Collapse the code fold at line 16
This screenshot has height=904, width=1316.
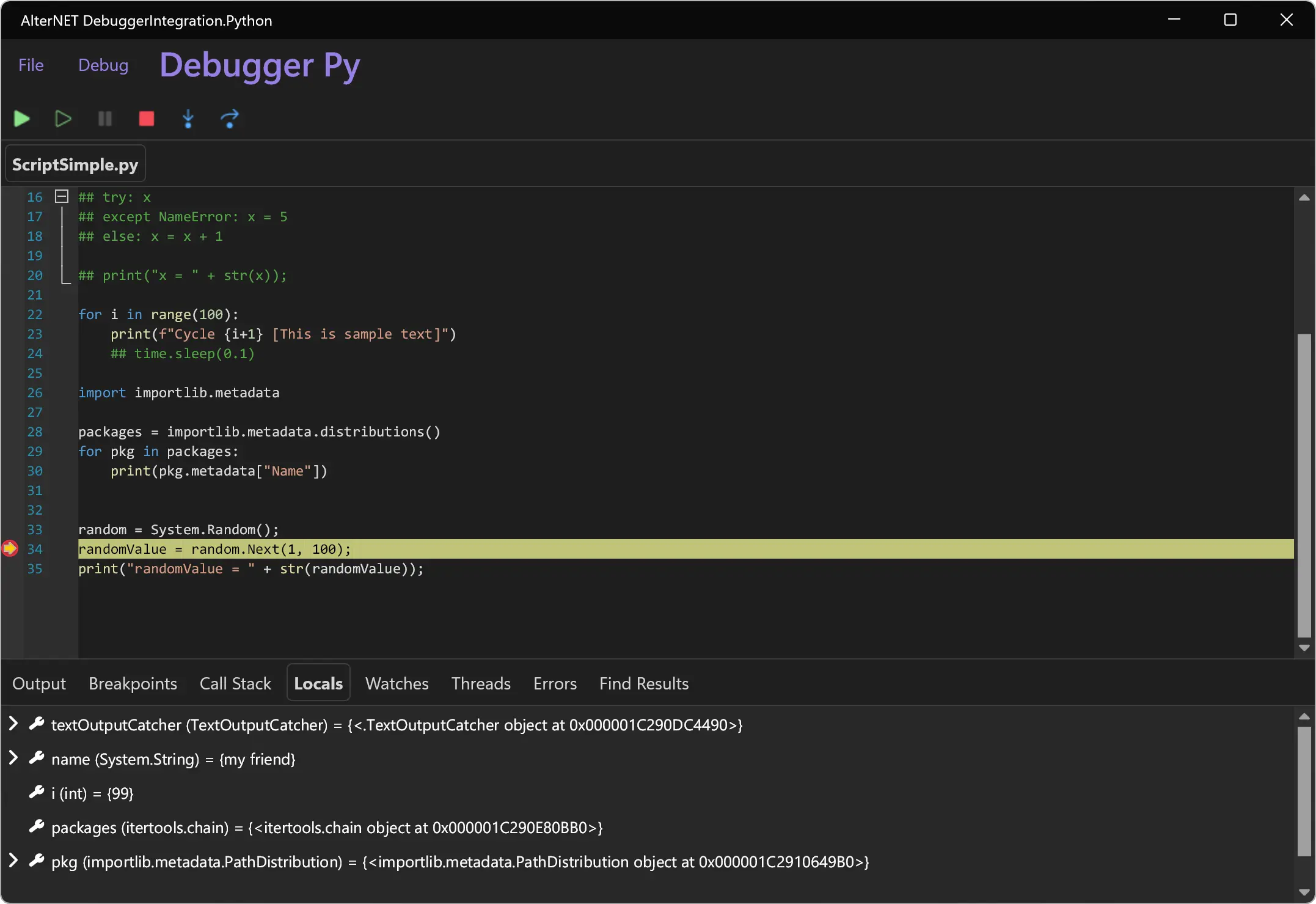[x=61, y=196]
